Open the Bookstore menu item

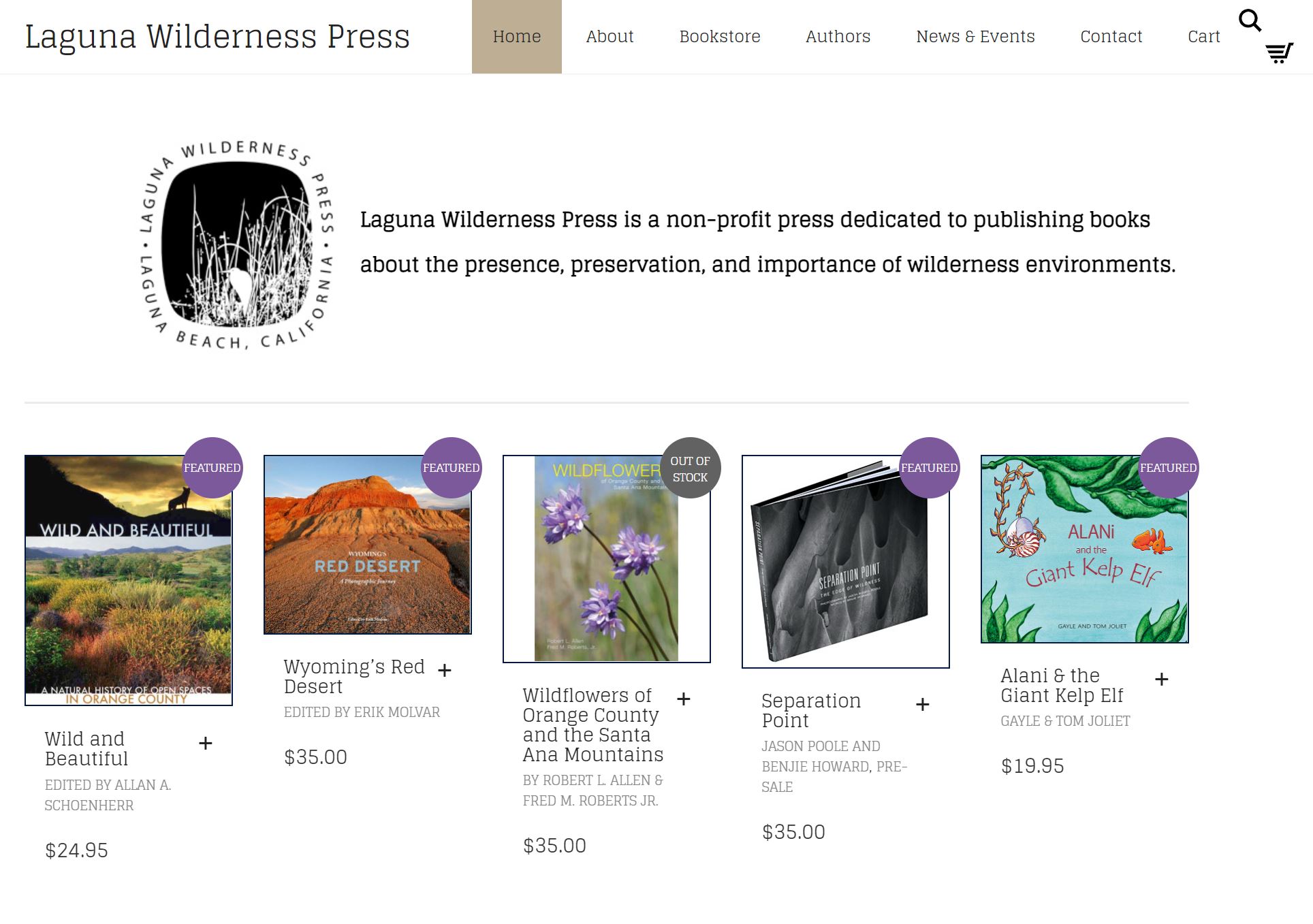coord(720,37)
